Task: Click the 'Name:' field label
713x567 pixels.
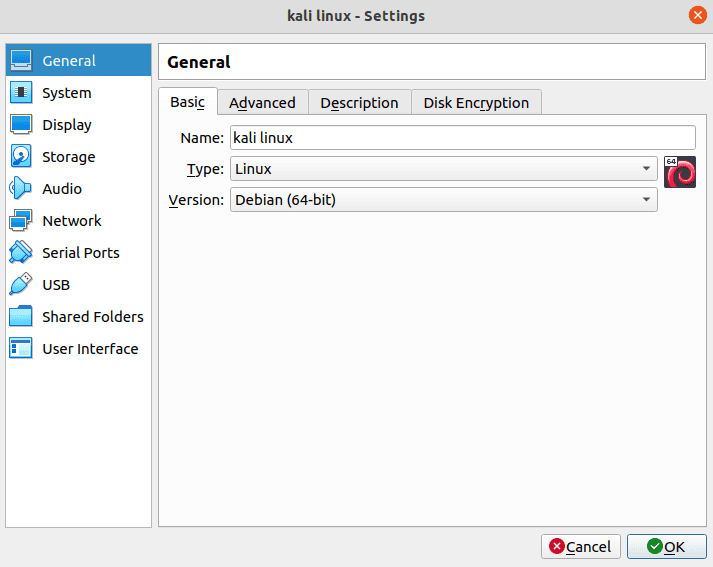Action: (x=202, y=138)
